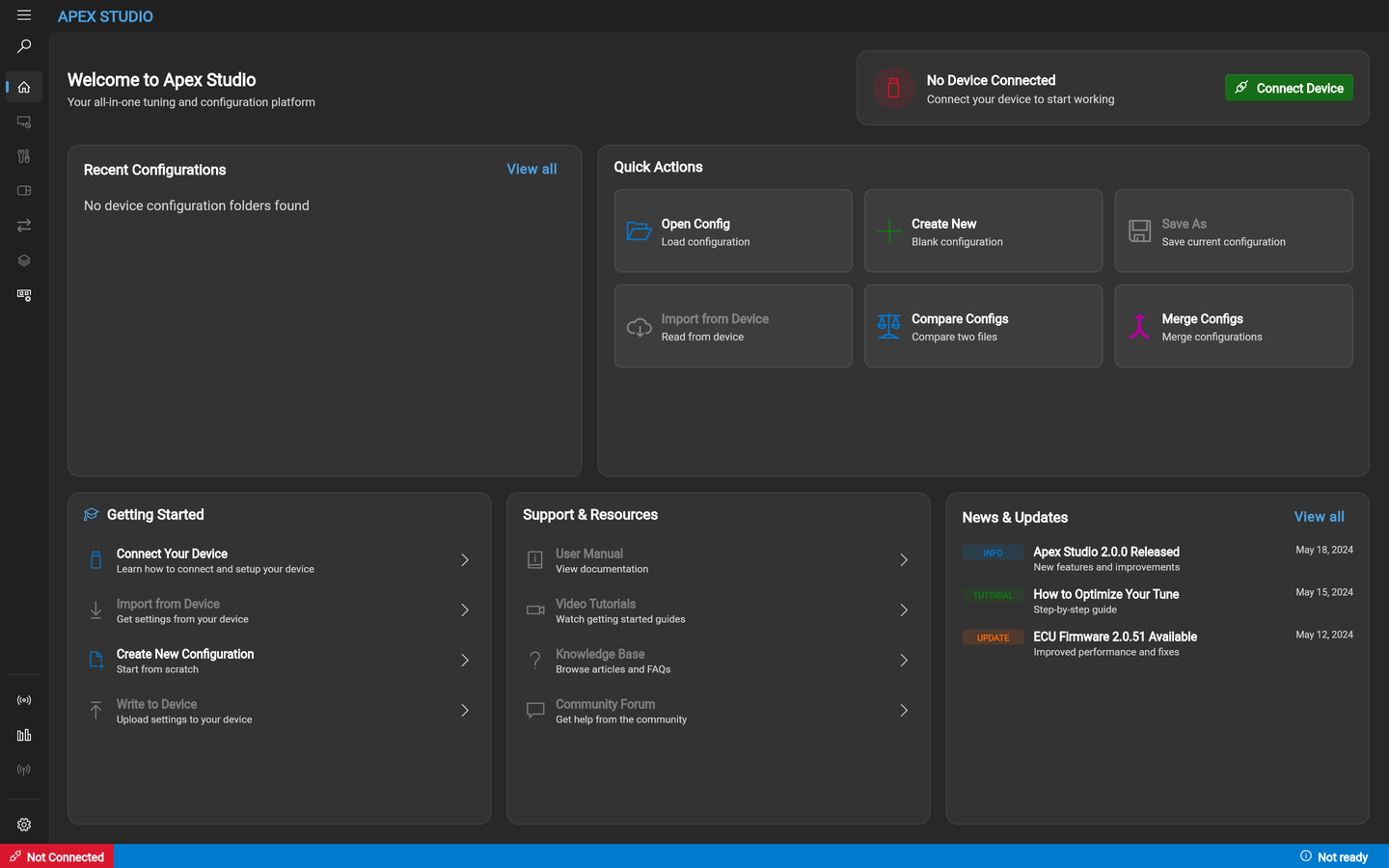Click the book icon next to User Manual

535,560
